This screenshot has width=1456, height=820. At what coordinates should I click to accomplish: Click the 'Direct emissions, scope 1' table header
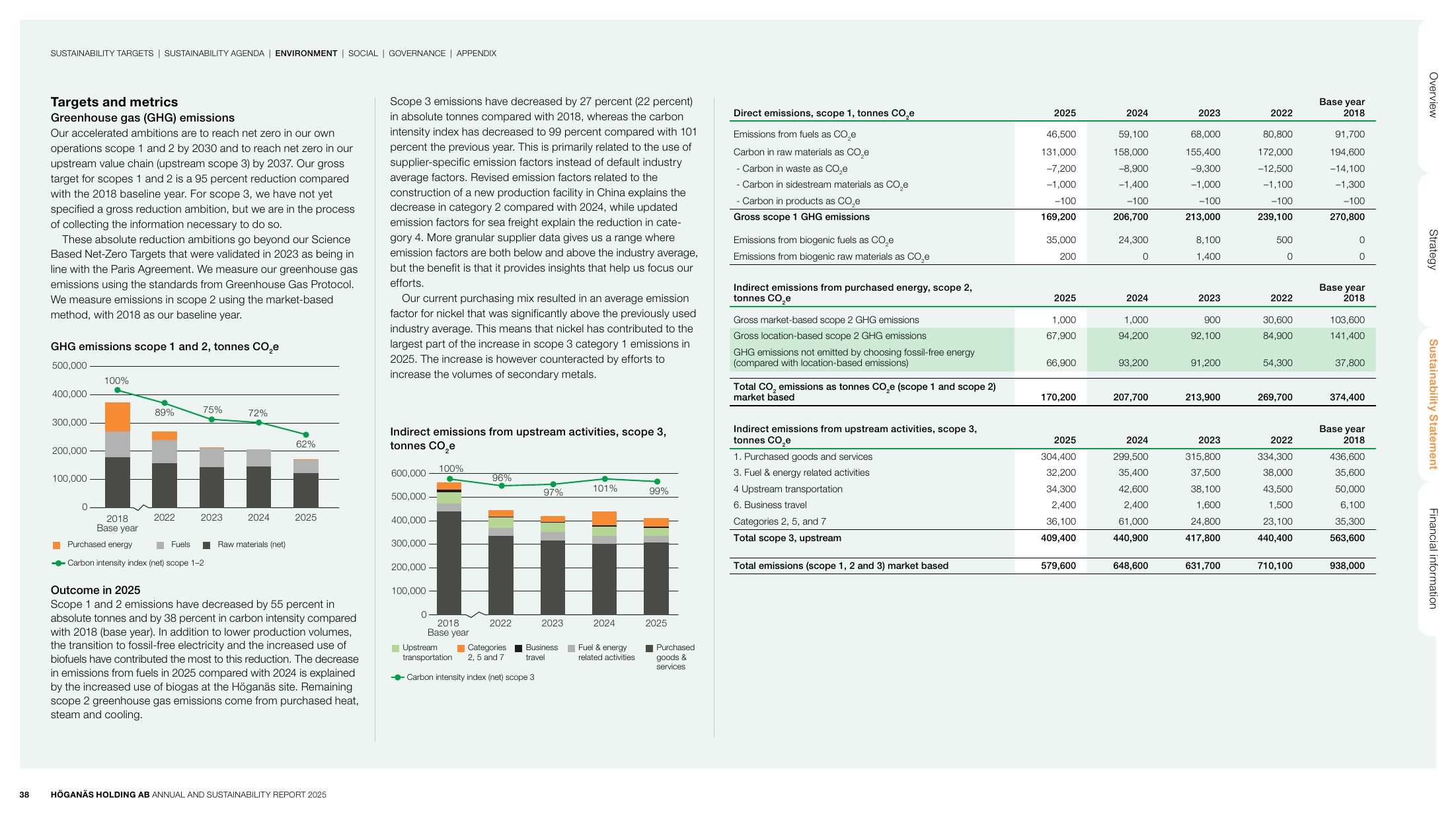pyautogui.click(x=824, y=113)
